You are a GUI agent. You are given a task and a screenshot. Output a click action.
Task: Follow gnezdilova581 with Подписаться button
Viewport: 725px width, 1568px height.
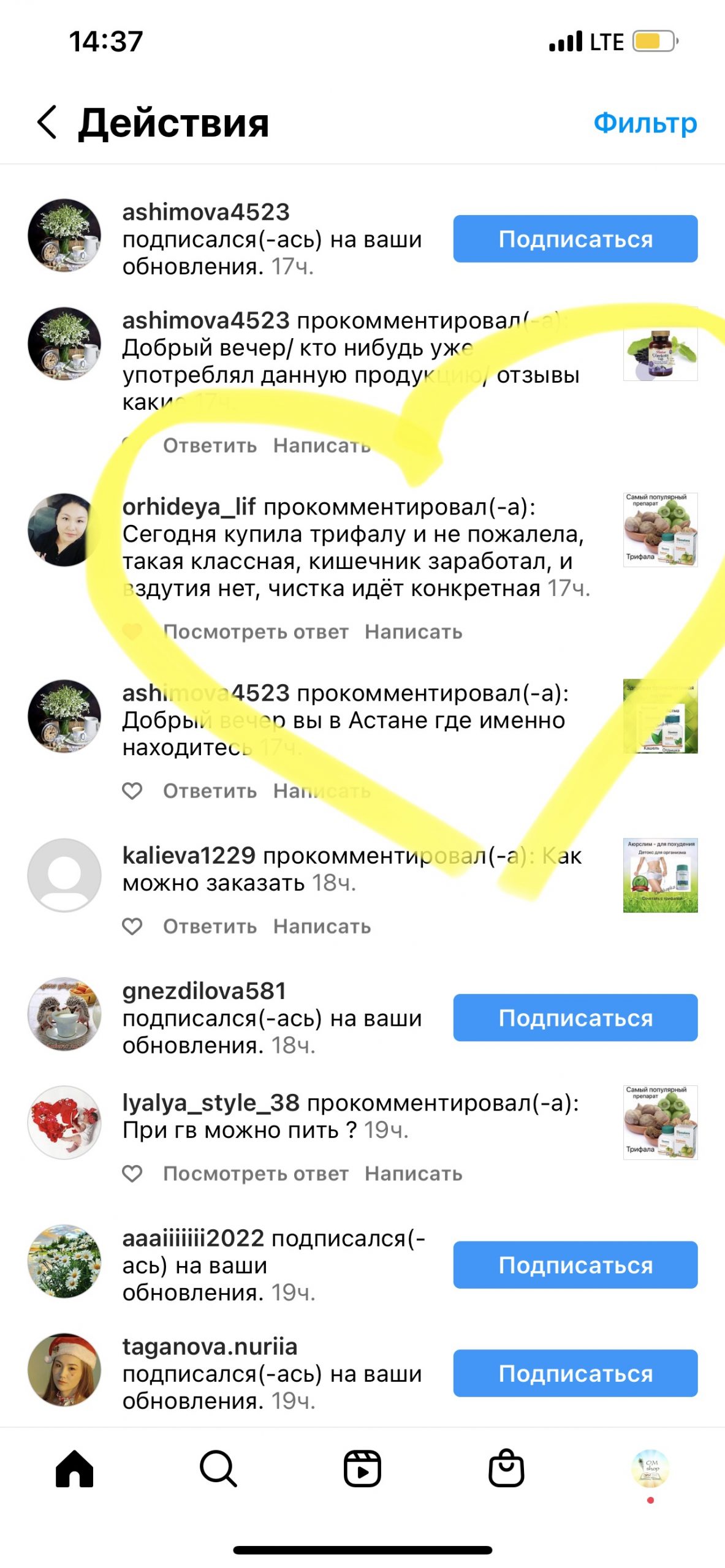pos(575,1017)
